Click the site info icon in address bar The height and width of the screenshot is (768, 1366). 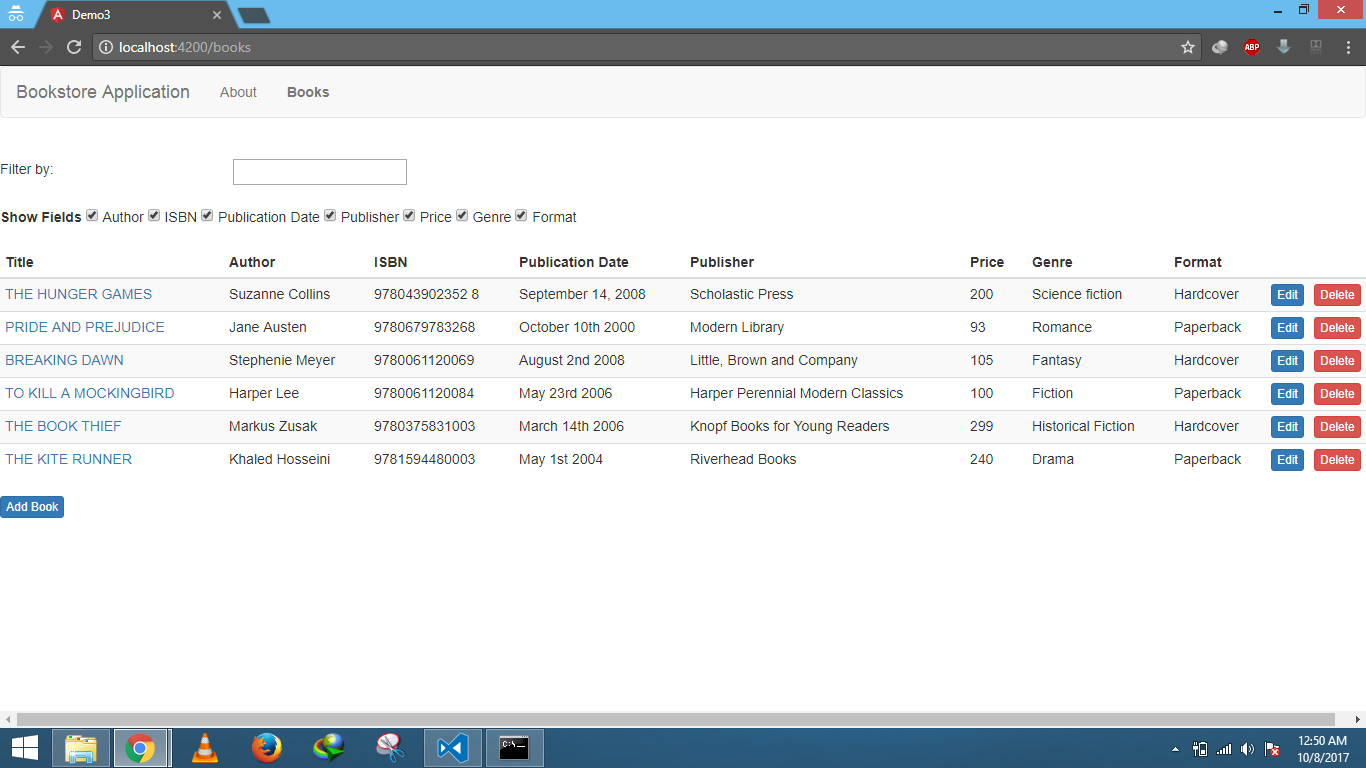tap(106, 47)
